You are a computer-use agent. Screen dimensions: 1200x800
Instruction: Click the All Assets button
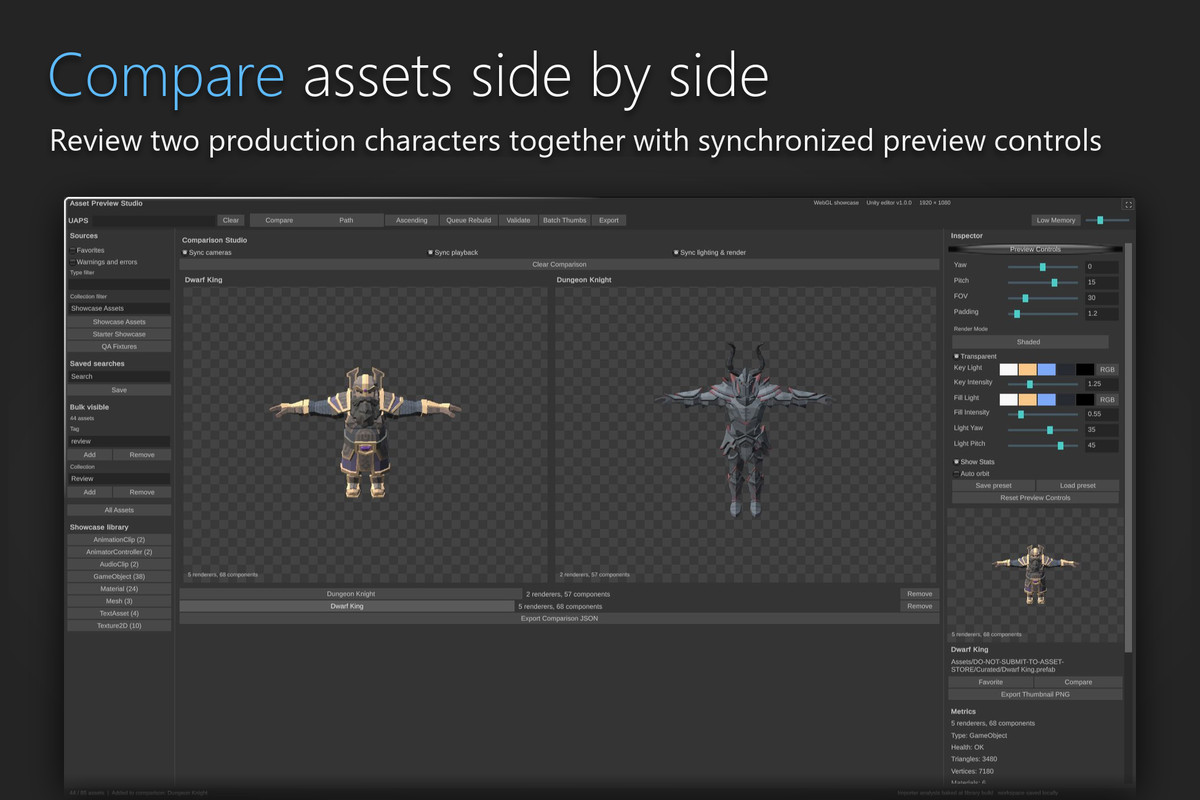[x=119, y=510]
